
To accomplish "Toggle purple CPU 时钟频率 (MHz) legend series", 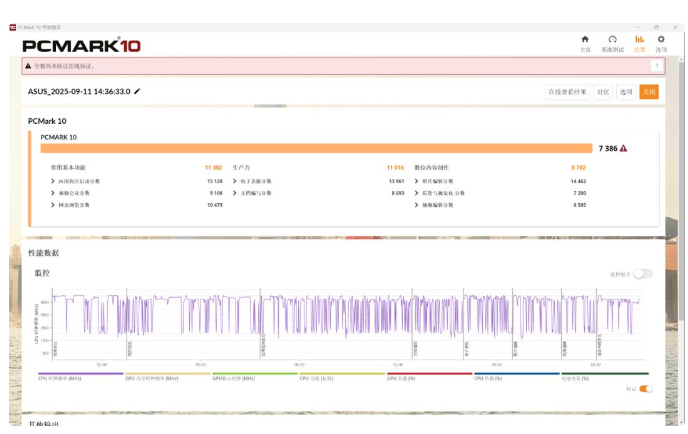I will (x=81, y=376).
